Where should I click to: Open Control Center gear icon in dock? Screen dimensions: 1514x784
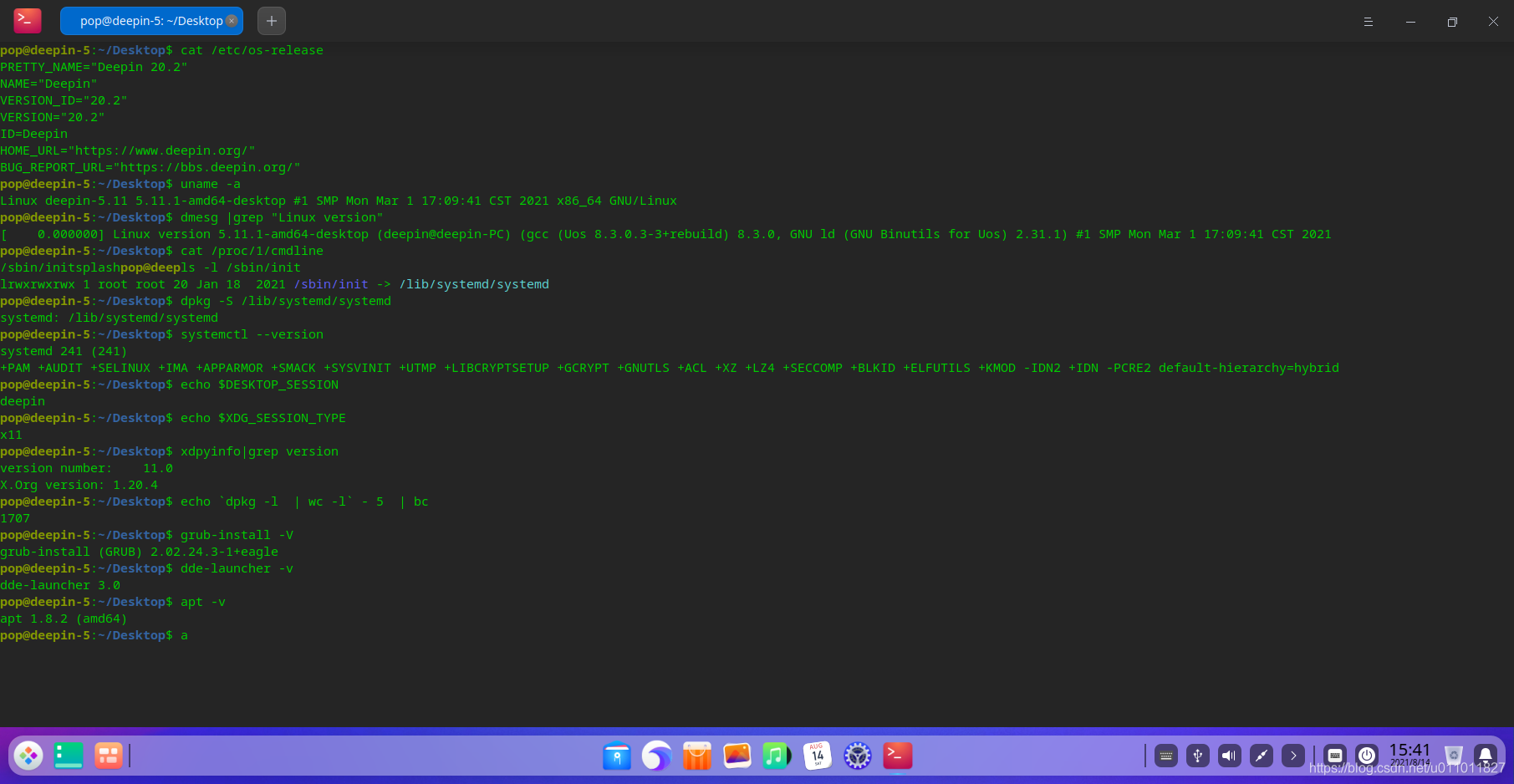pyautogui.click(x=858, y=756)
